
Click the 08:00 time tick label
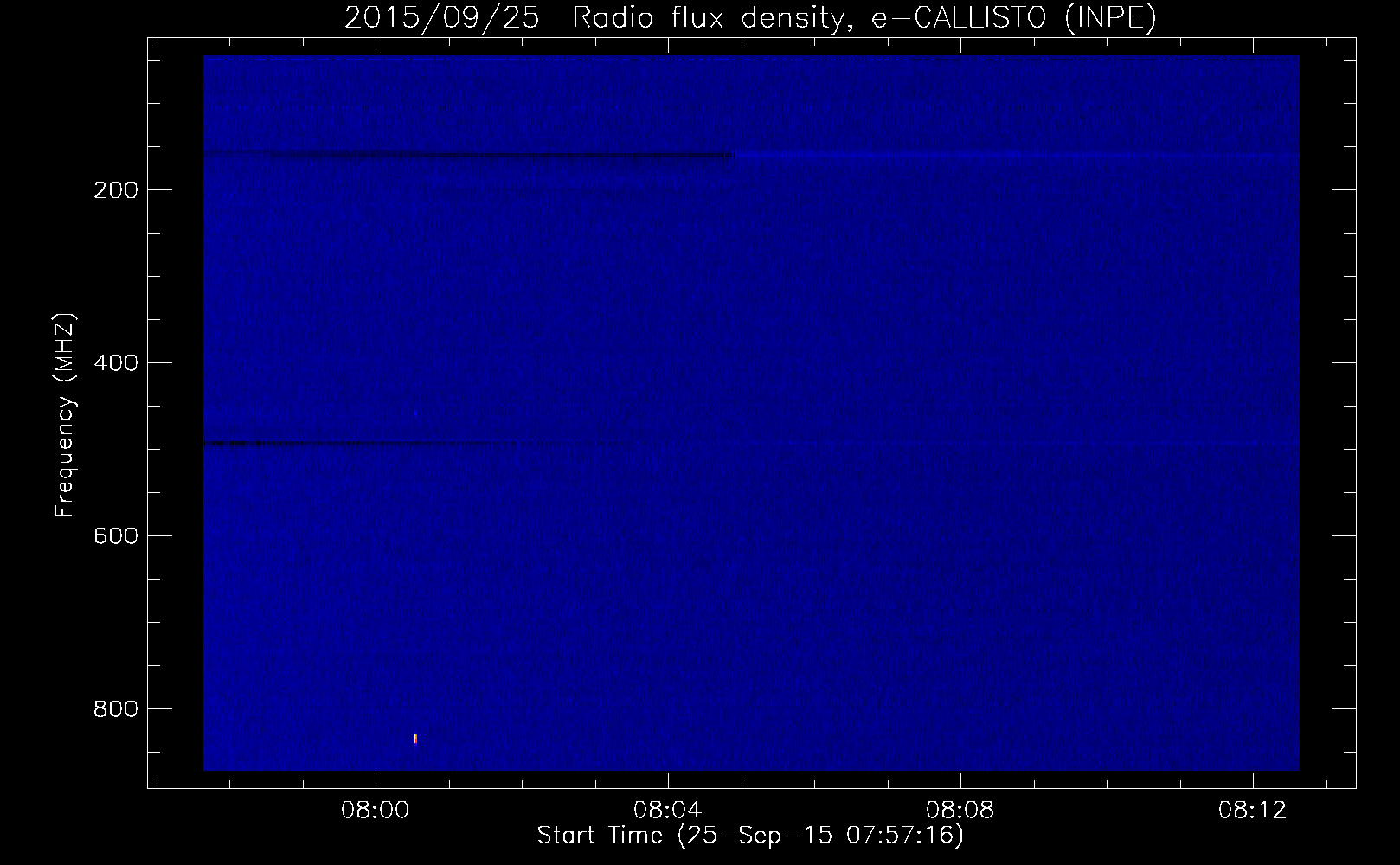pyautogui.click(x=375, y=811)
